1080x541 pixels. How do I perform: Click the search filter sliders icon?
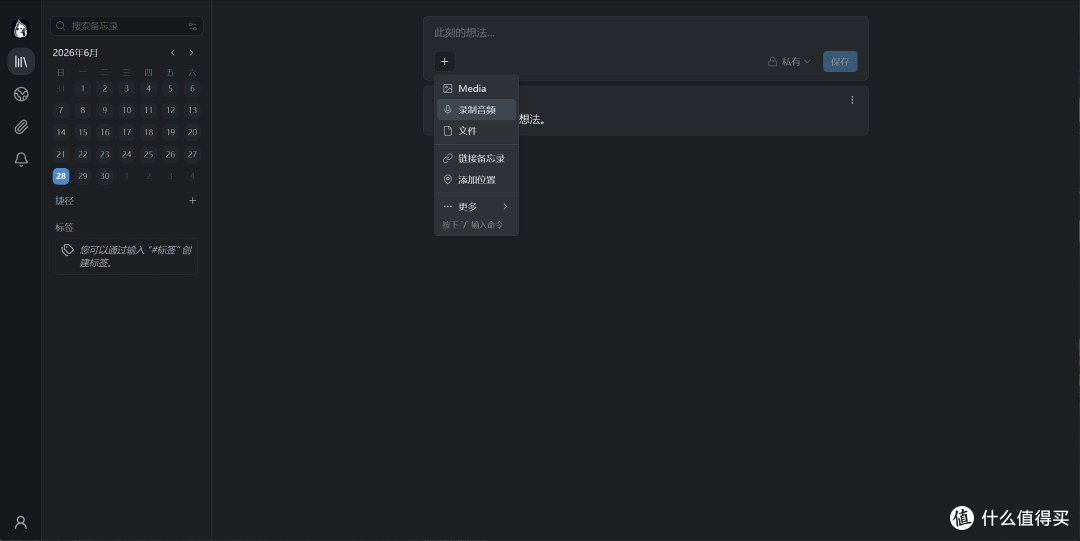[192, 26]
